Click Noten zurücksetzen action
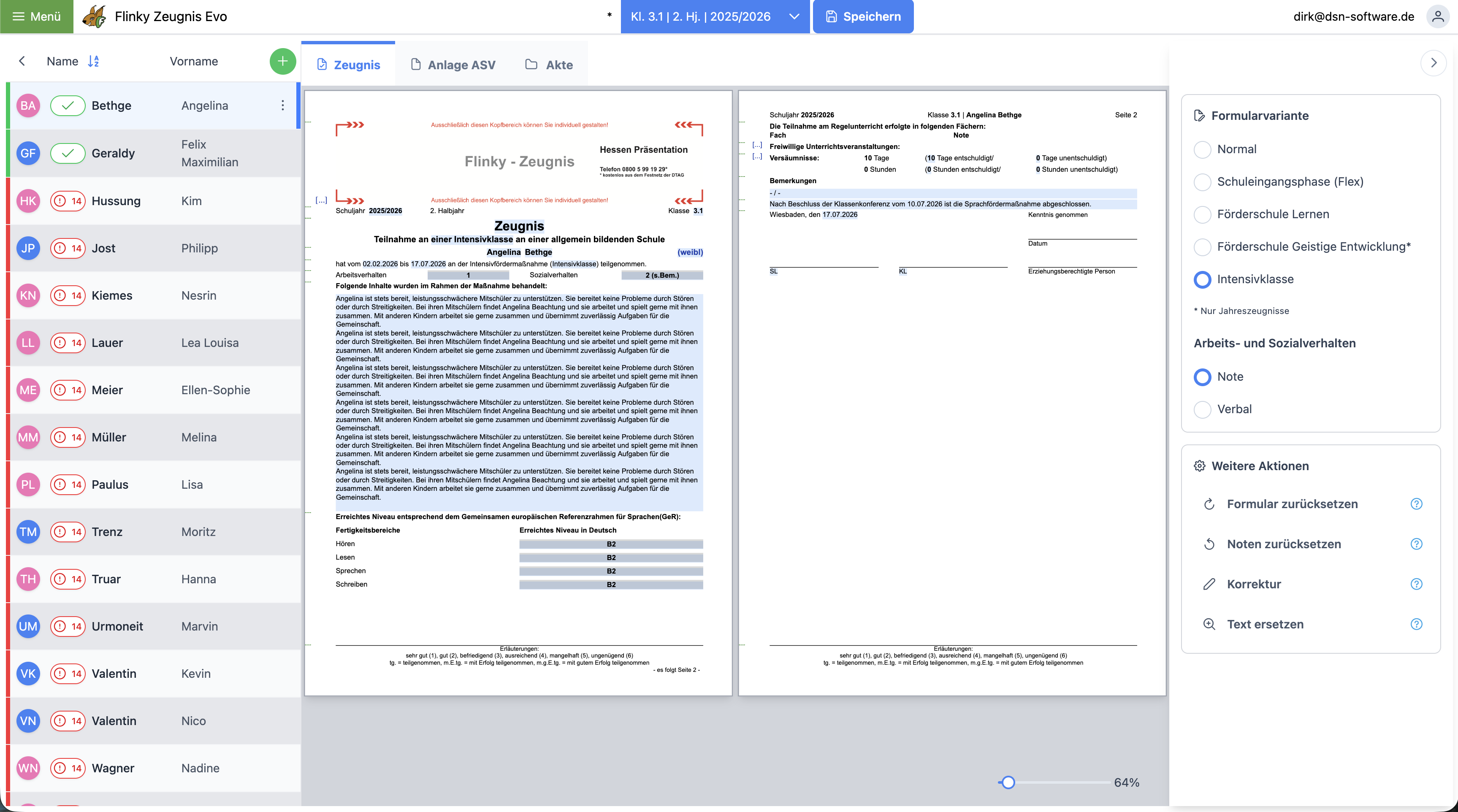This screenshot has width=1458, height=812. [1284, 544]
